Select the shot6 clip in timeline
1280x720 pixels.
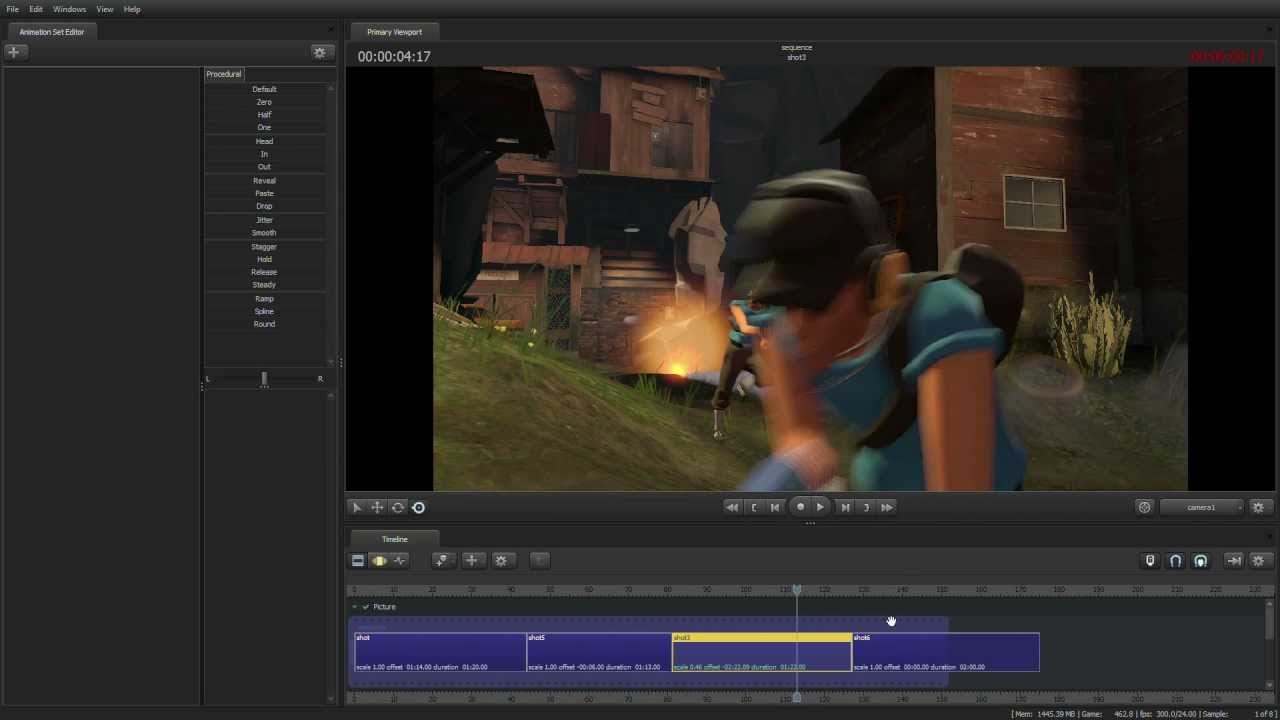946,652
